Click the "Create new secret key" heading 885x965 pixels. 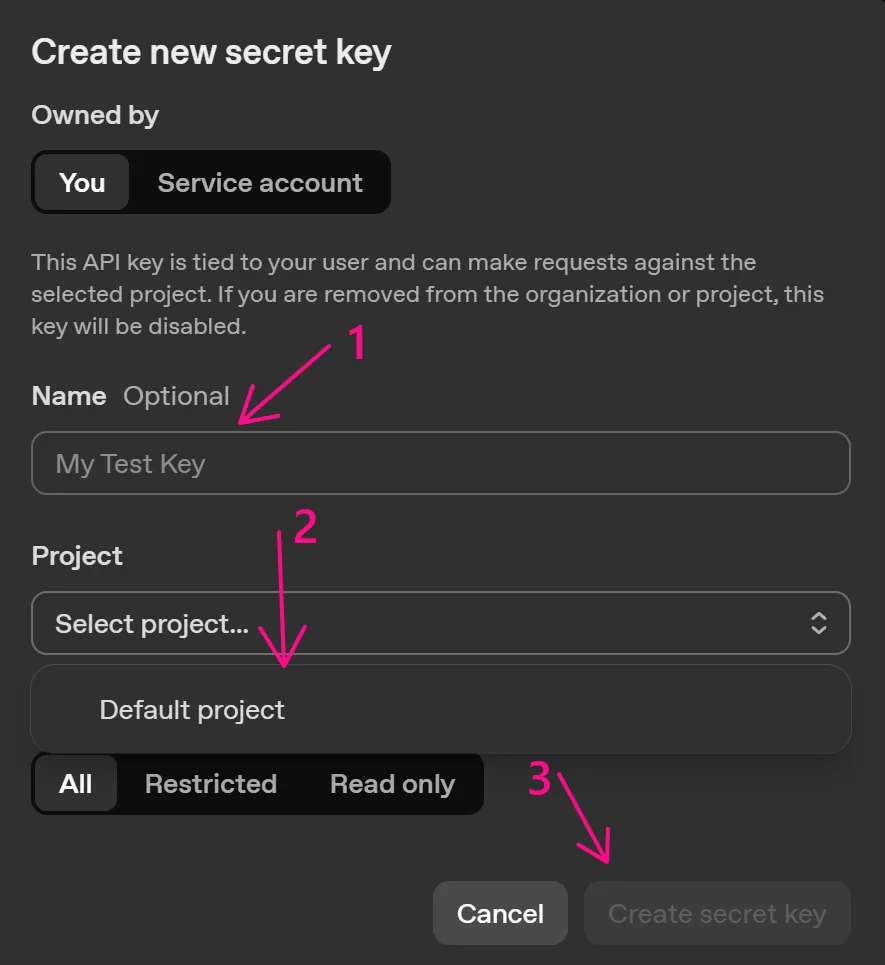click(211, 52)
